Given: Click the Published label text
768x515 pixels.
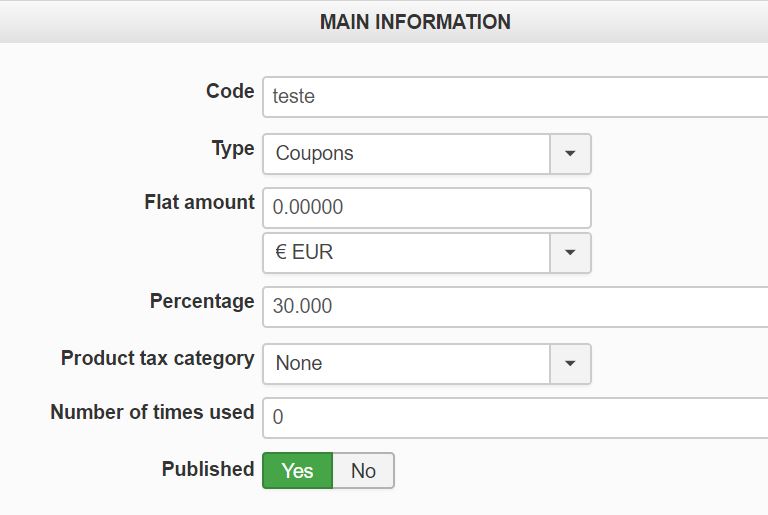Looking at the screenshot, I should tap(208, 469).
